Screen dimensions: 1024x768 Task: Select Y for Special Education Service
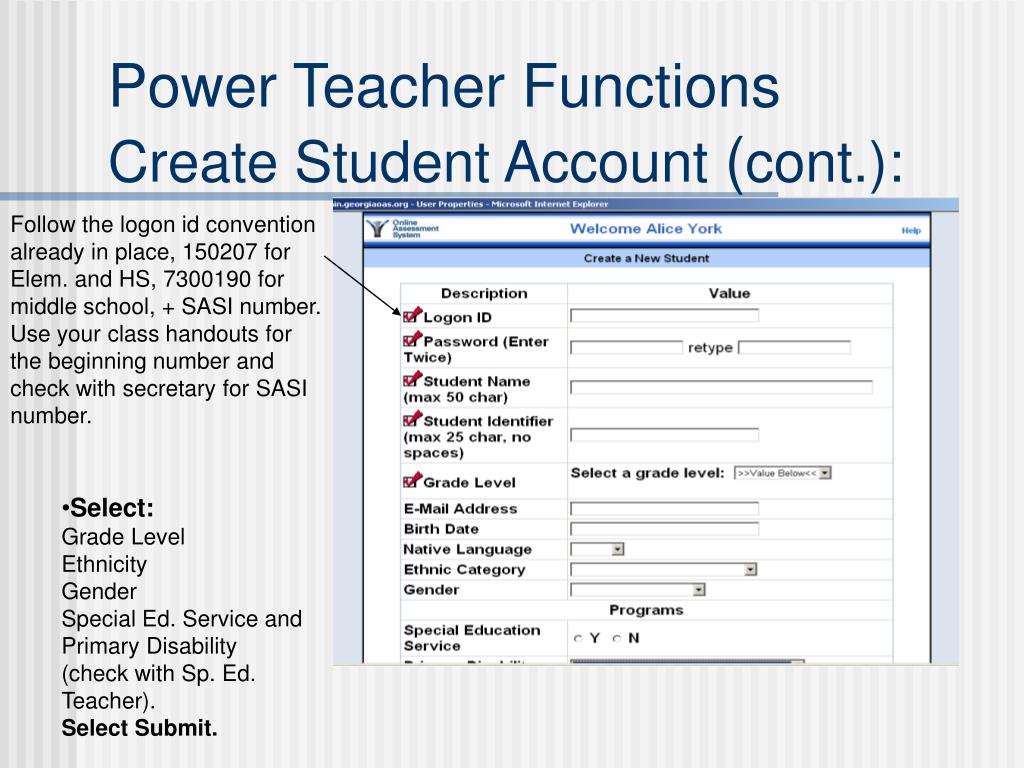578,639
